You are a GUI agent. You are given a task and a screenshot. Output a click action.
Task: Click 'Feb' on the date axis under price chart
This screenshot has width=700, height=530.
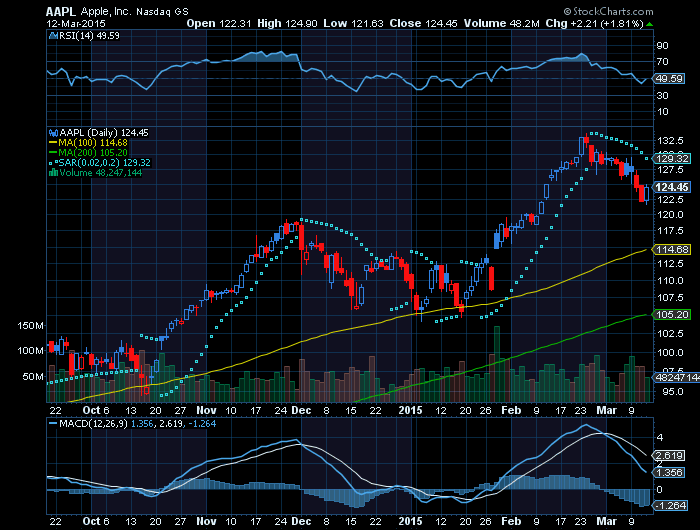pos(511,410)
